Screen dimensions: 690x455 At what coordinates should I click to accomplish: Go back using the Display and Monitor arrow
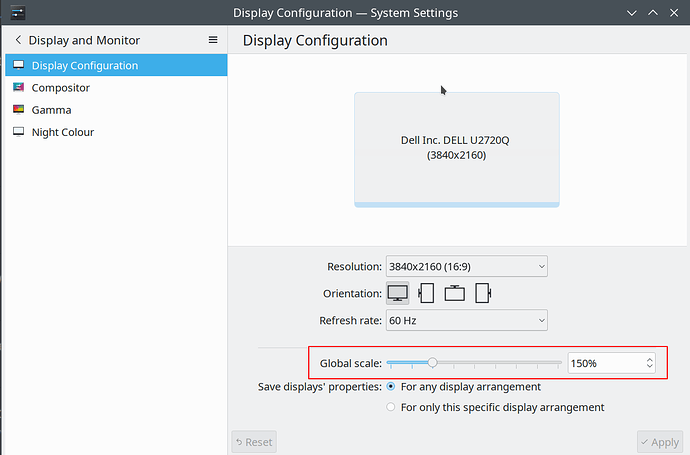(x=18, y=40)
